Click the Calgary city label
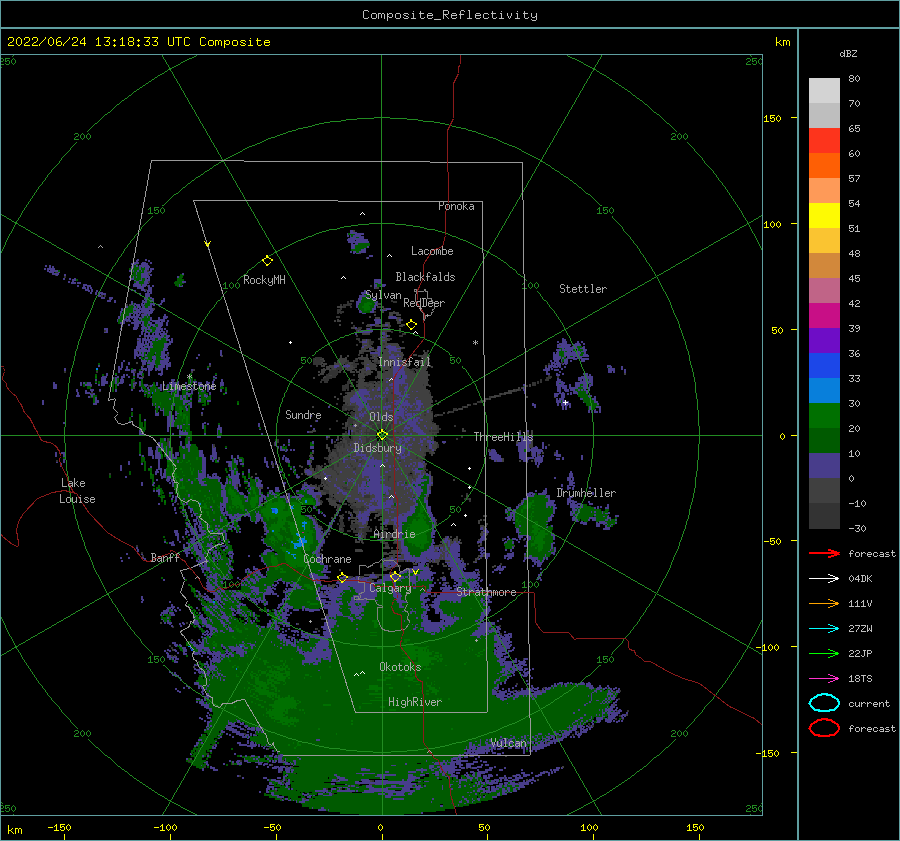 coord(390,588)
